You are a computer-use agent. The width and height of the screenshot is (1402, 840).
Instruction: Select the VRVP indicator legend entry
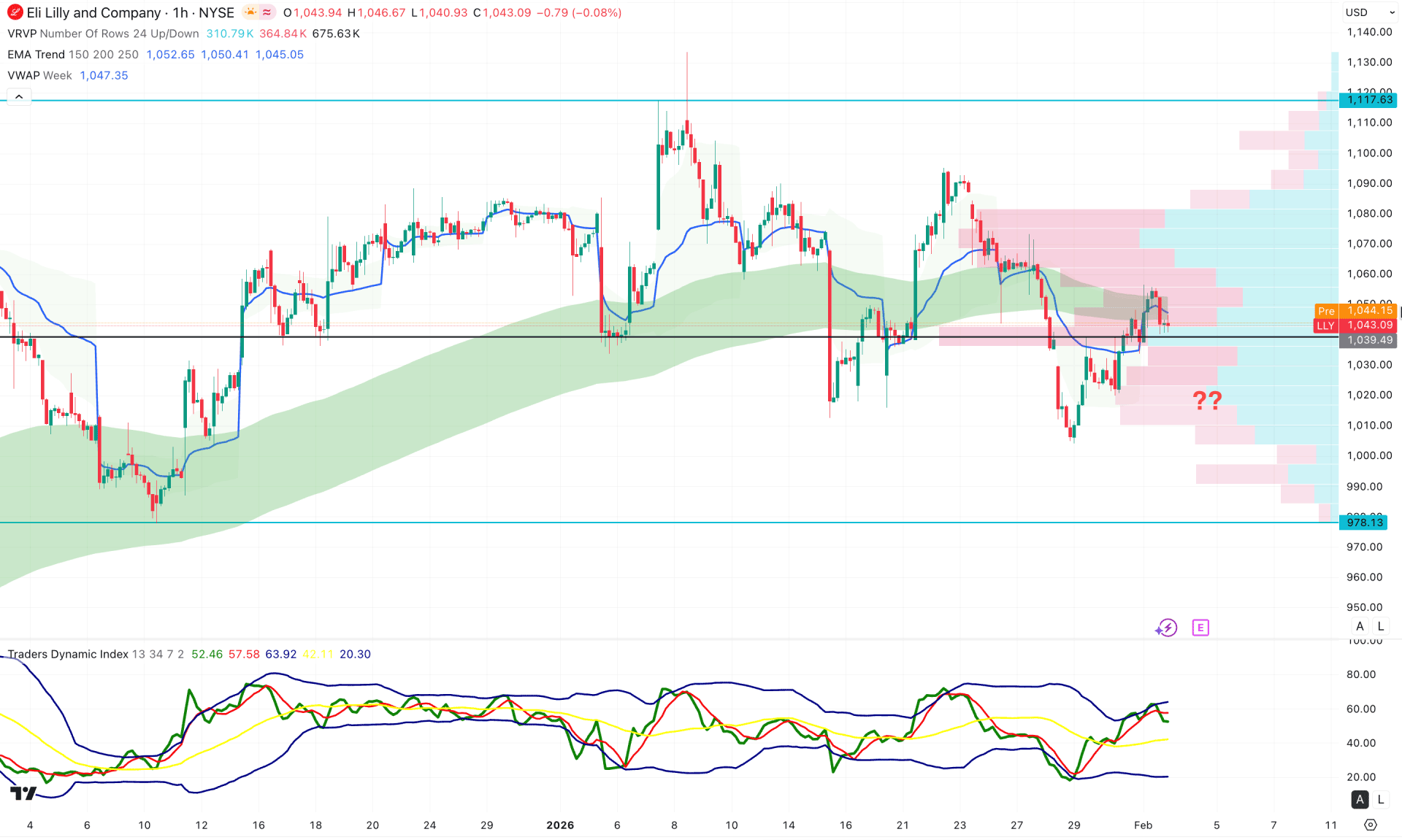pos(23,34)
